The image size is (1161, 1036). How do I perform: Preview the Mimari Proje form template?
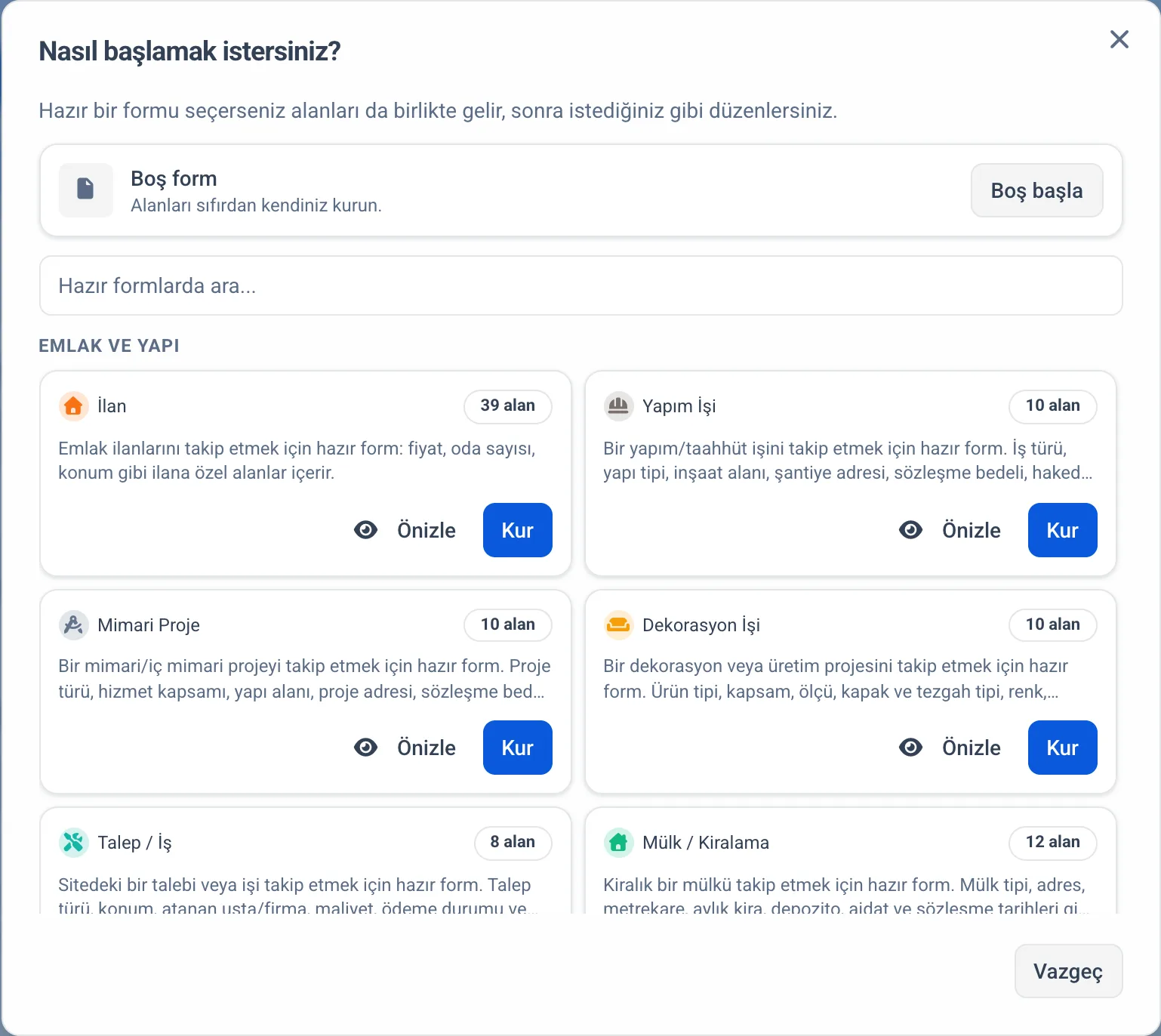pos(405,748)
